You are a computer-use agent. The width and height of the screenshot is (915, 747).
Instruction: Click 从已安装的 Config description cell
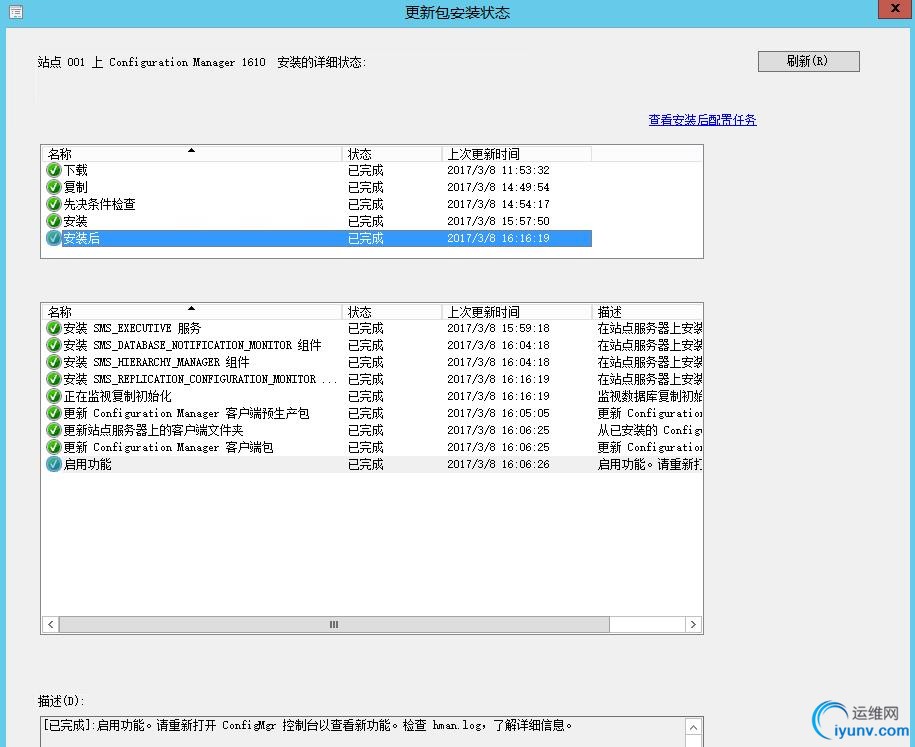(649, 430)
